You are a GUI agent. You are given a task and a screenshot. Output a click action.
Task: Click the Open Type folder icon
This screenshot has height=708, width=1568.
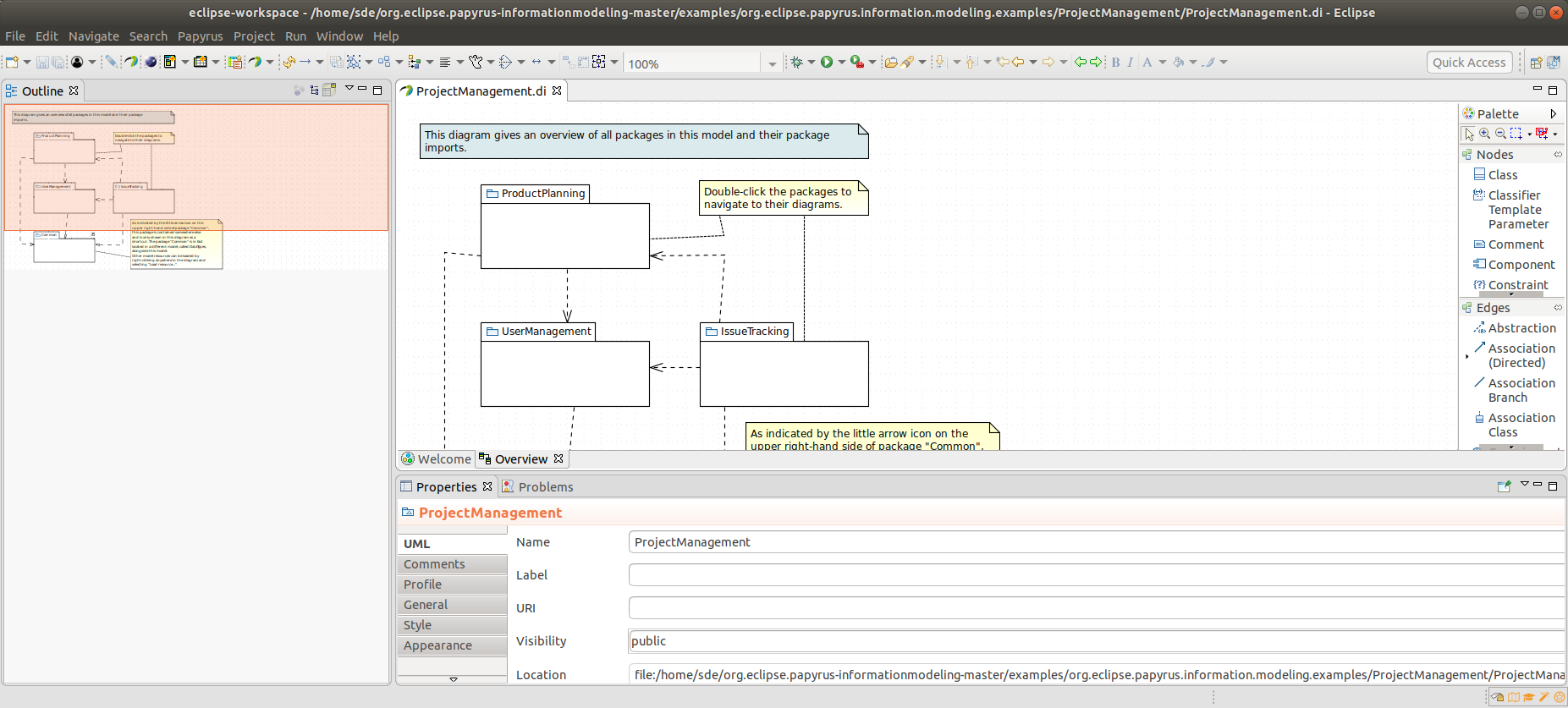tap(890, 62)
